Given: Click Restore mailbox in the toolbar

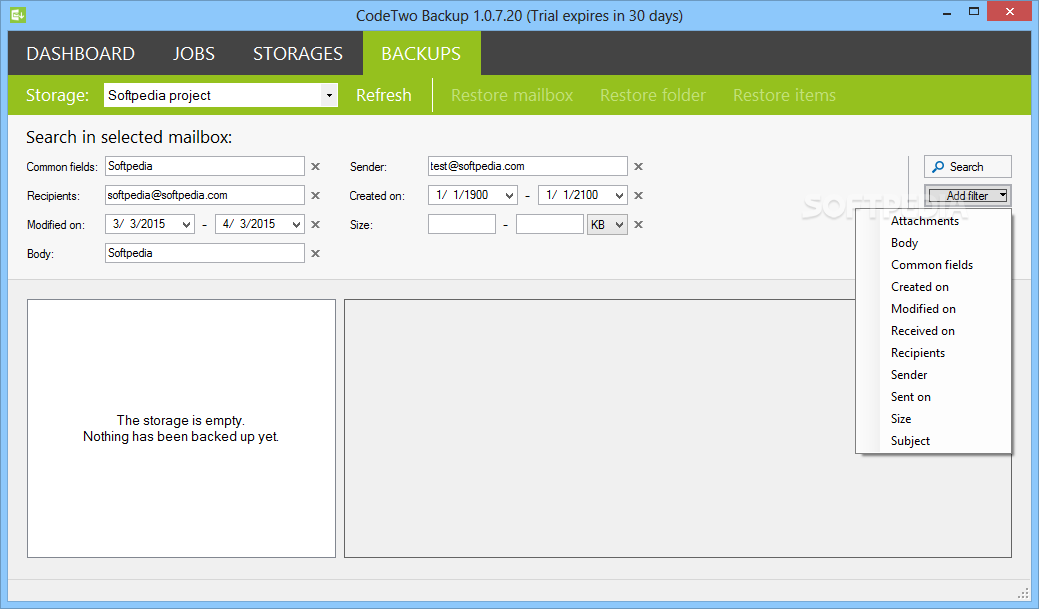Looking at the screenshot, I should tap(512, 95).
